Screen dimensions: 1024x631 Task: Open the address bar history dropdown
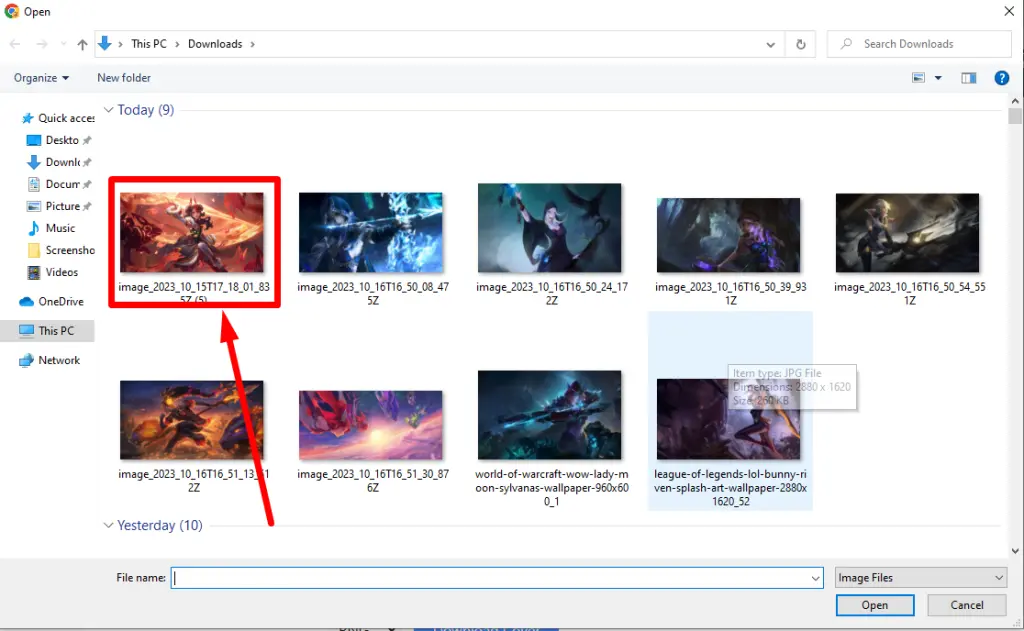[x=771, y=44]
